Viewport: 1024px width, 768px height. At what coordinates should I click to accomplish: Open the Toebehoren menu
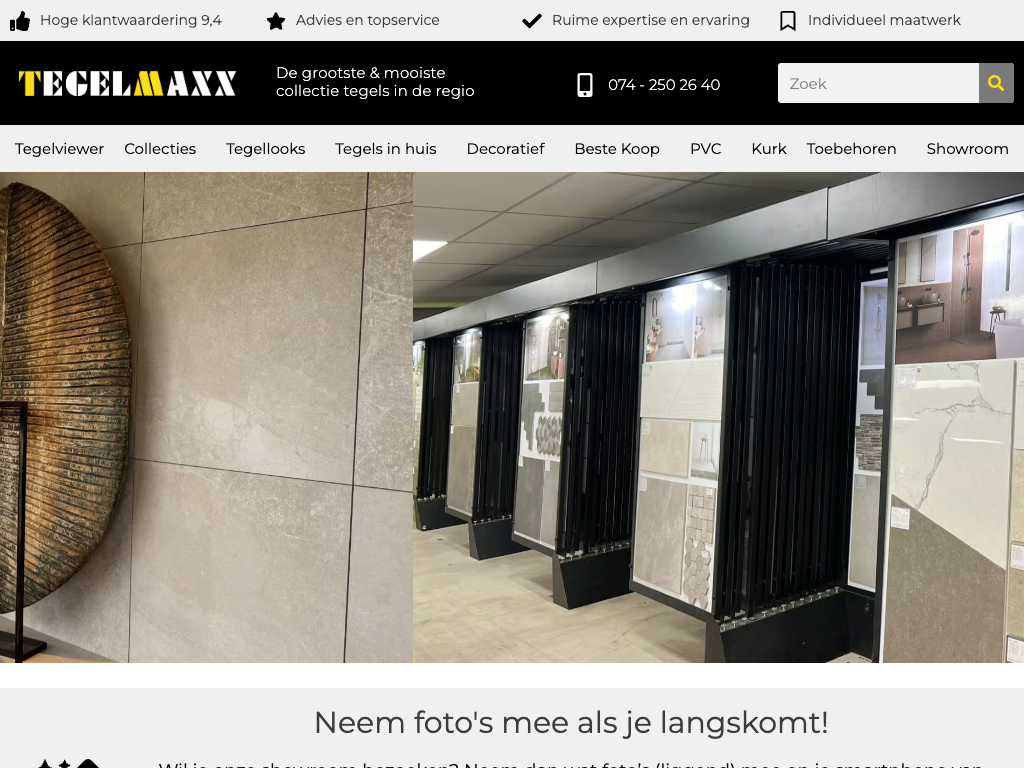pos(852,149)
